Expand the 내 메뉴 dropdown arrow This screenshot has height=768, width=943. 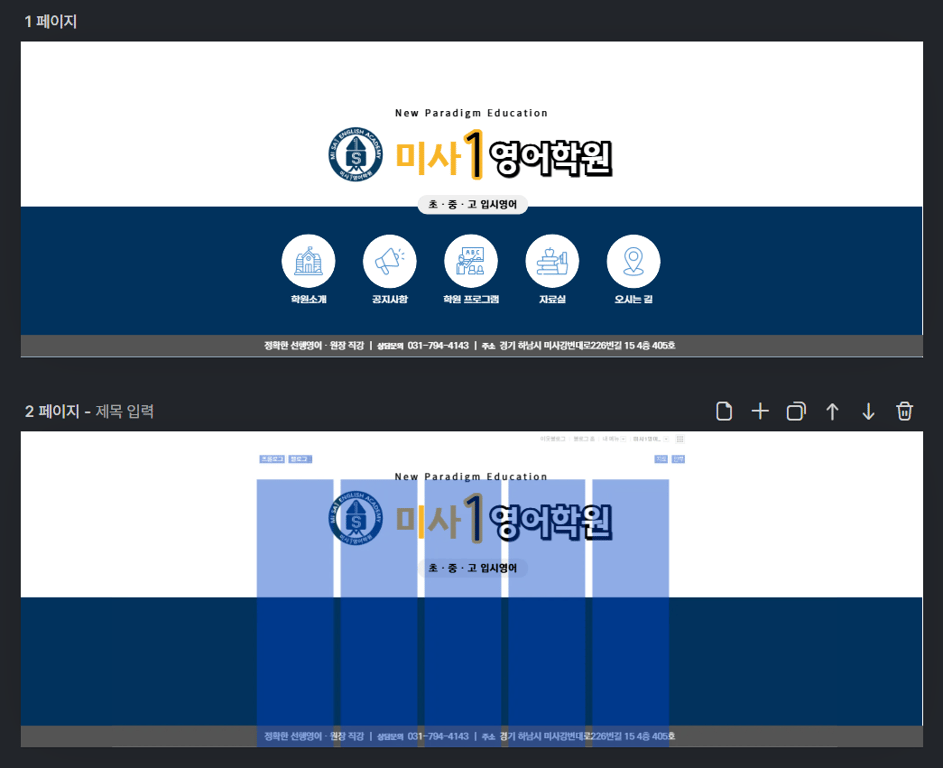coord(623,438)
